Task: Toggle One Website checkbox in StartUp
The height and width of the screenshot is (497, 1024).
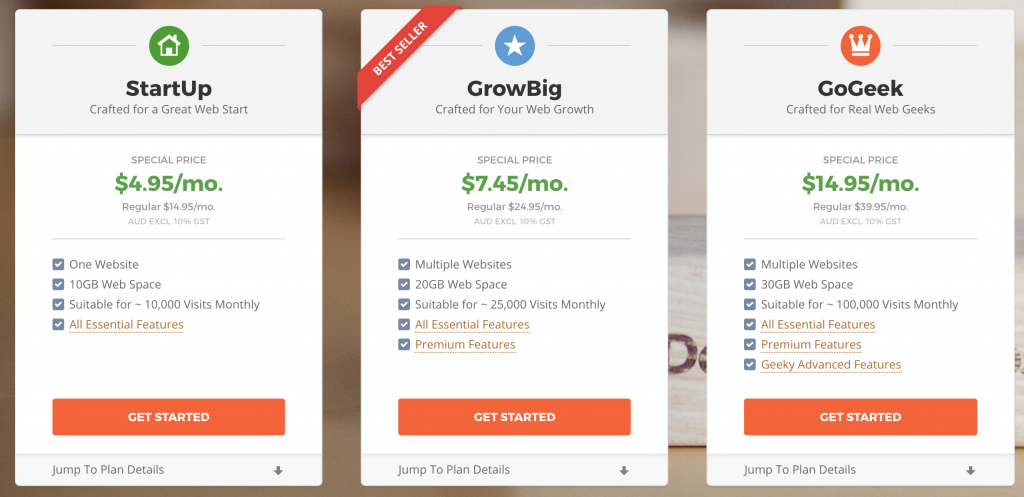Action: click(x=58, y=265)
